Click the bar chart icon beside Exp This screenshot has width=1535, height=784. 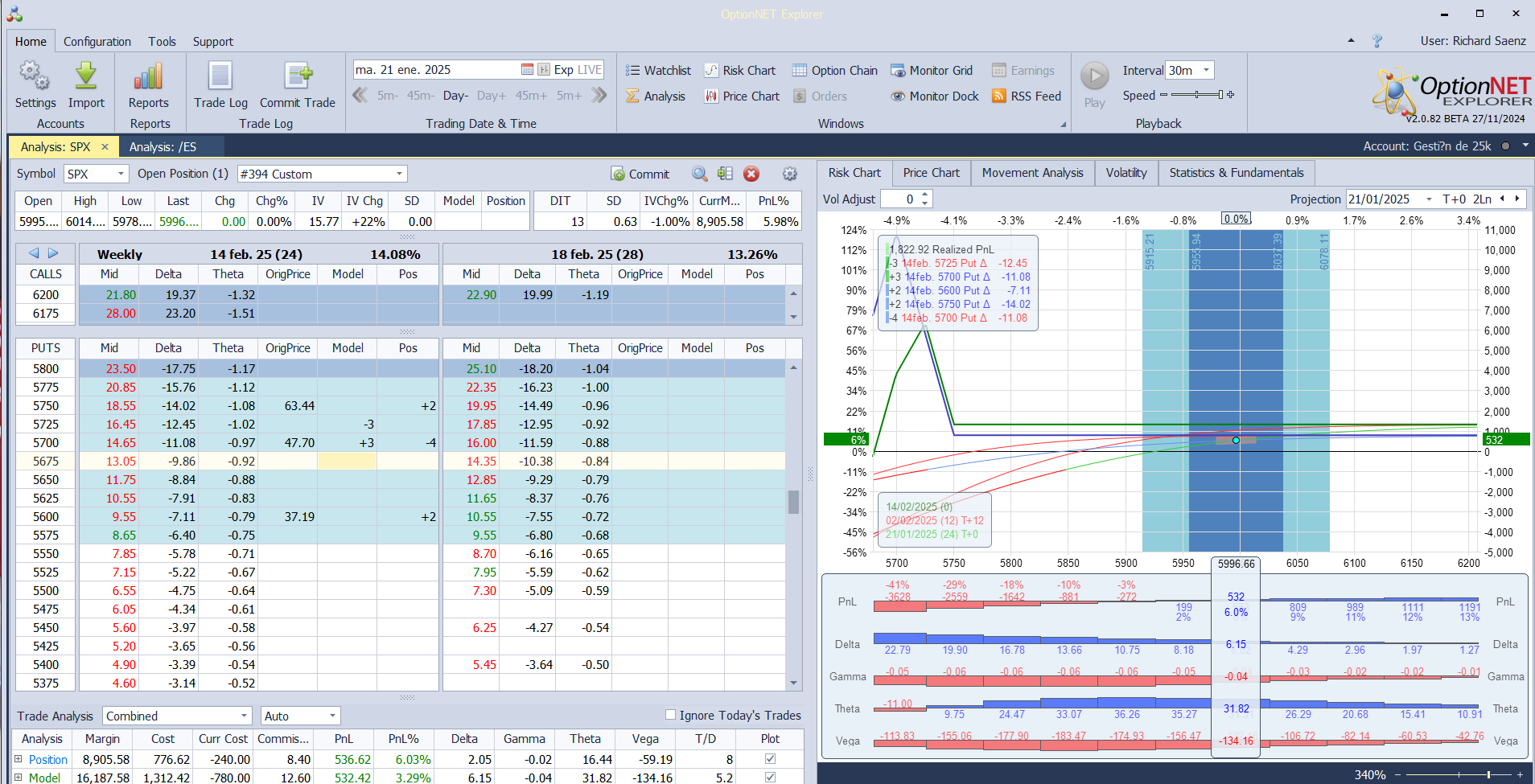tap(544, 70)
